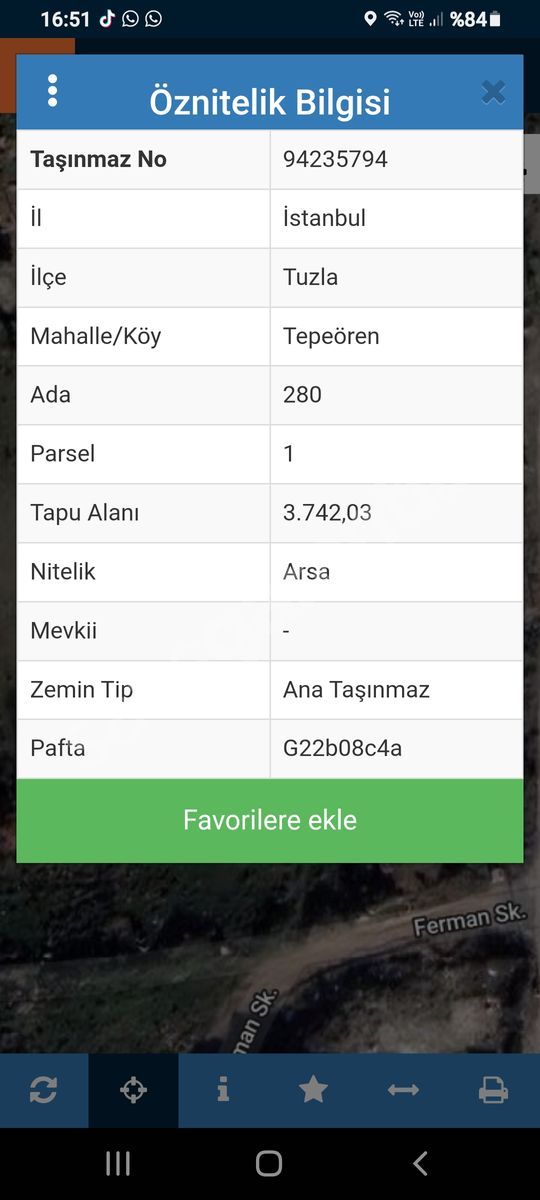Viewport: 540px width, 1200px height.
Task: Tap the Pafta value G22b08c4a
Action: pos(342,748)
